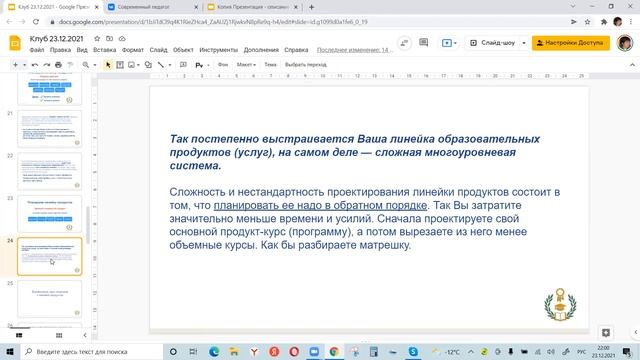The image size is (640, 360).
Task: Open the Инструменты menu
Action: (218, 50)
